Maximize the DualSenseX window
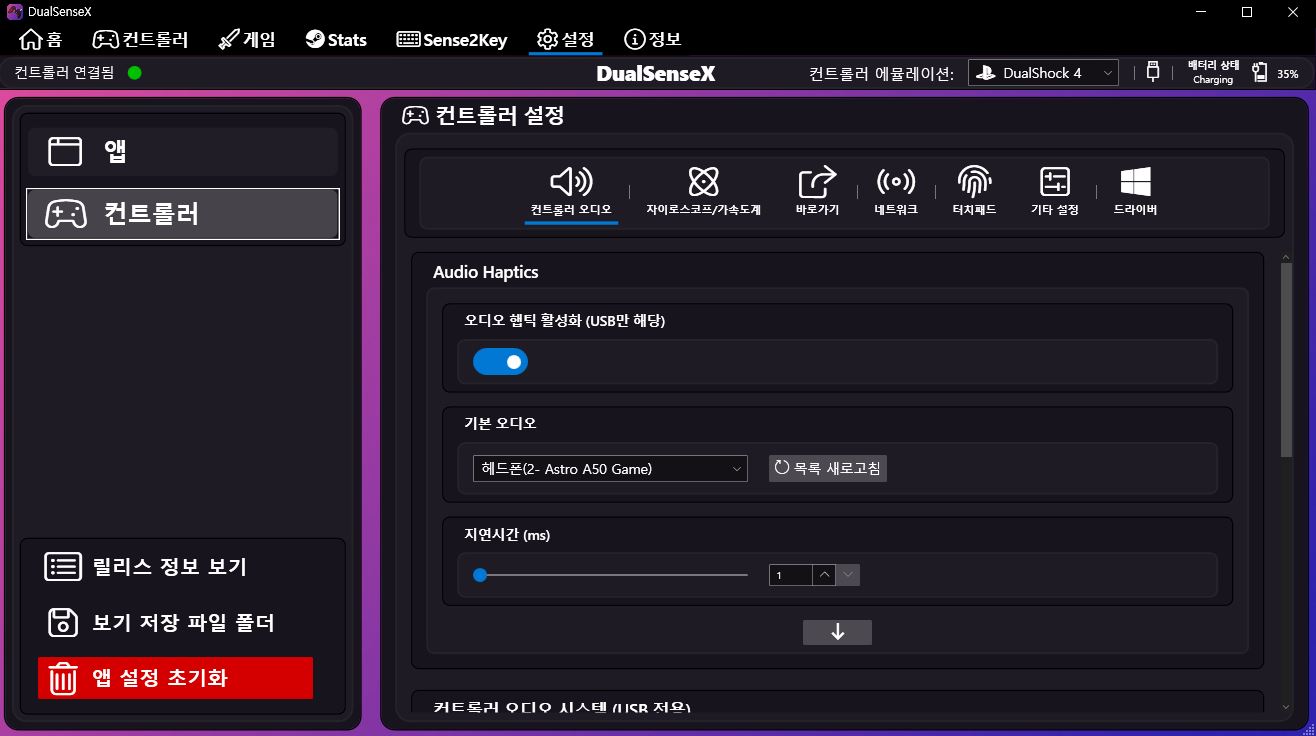Screen dimensions: 1316x736 click(x=1247, y=12)
